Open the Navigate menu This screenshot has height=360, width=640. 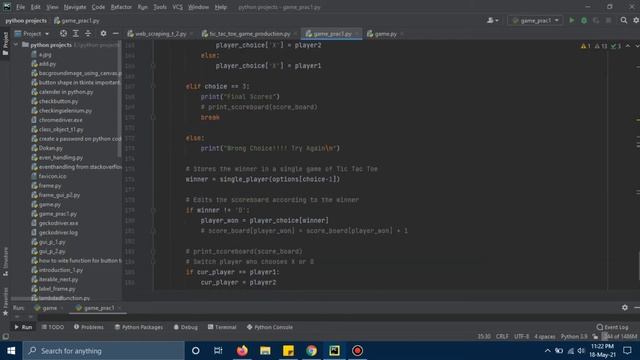[75, 7]
